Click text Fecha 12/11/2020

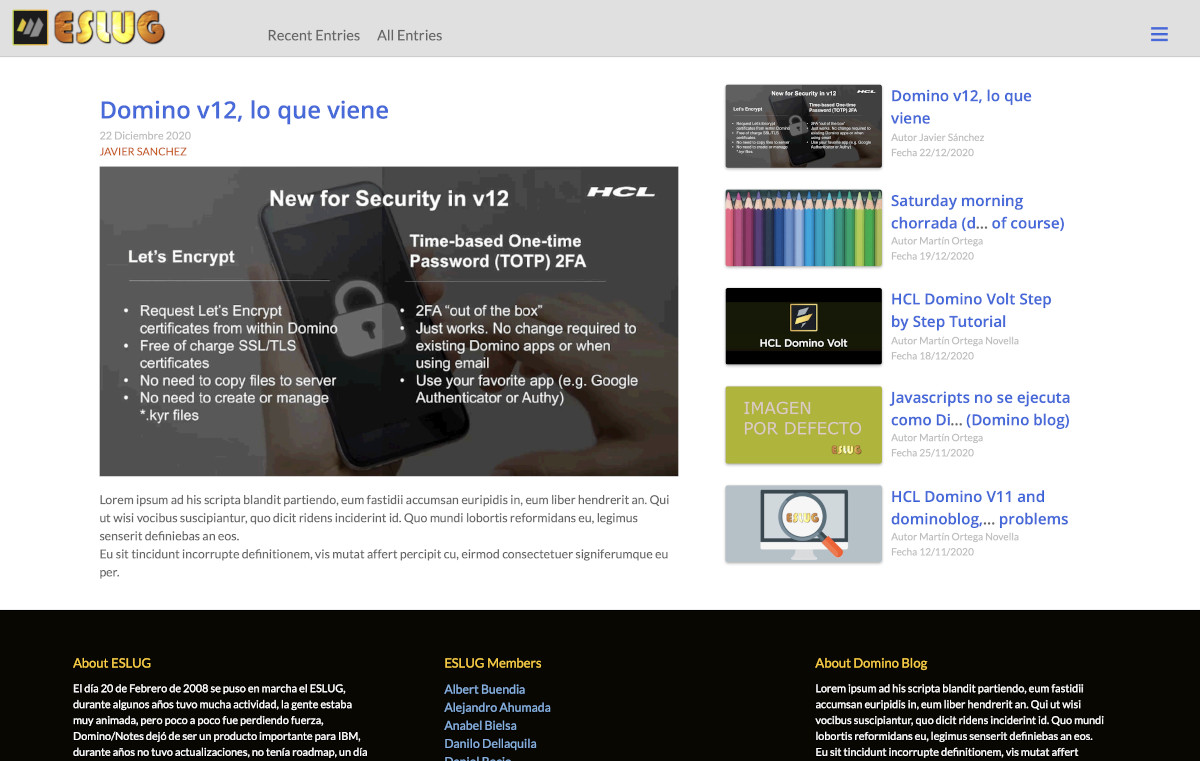pos(932,552)
